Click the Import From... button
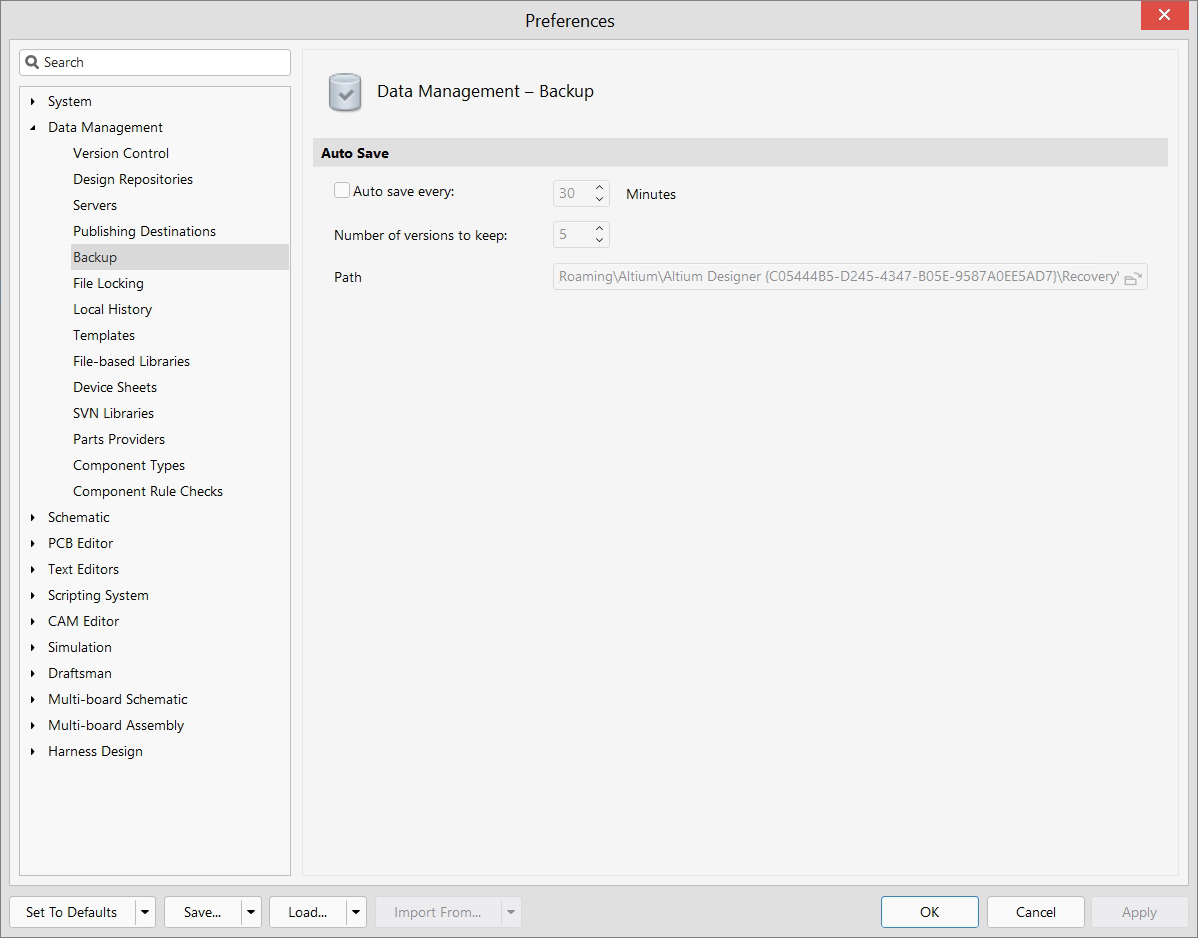 (438, 912)
